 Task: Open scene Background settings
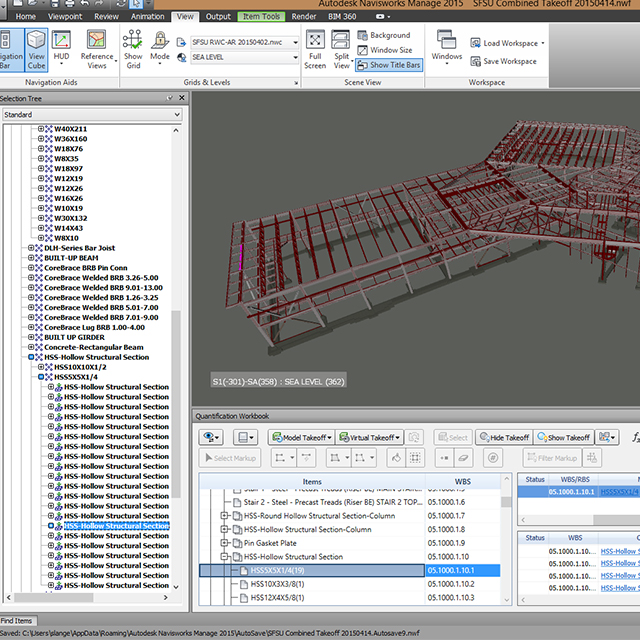pyautogui.click(x=384, y=36)
